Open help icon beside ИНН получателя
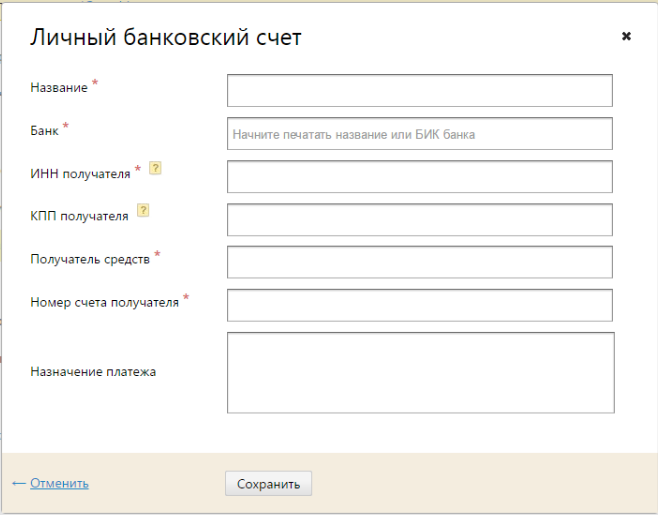Screen dimensions: 658x515 (155, 169)
